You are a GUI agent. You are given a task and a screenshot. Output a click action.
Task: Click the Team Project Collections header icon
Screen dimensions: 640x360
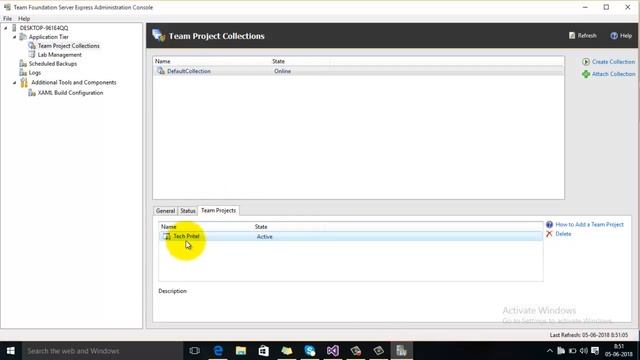click(158, 35)
